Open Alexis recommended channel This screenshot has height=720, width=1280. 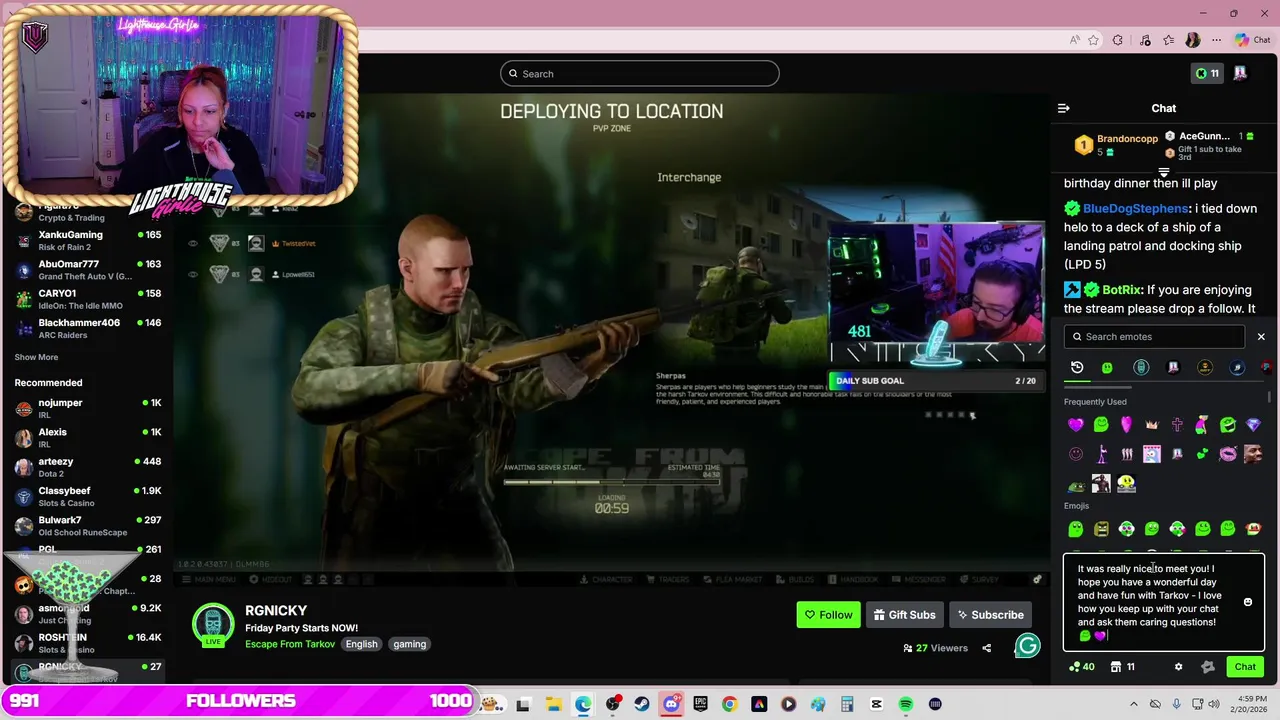coord(88,438)
